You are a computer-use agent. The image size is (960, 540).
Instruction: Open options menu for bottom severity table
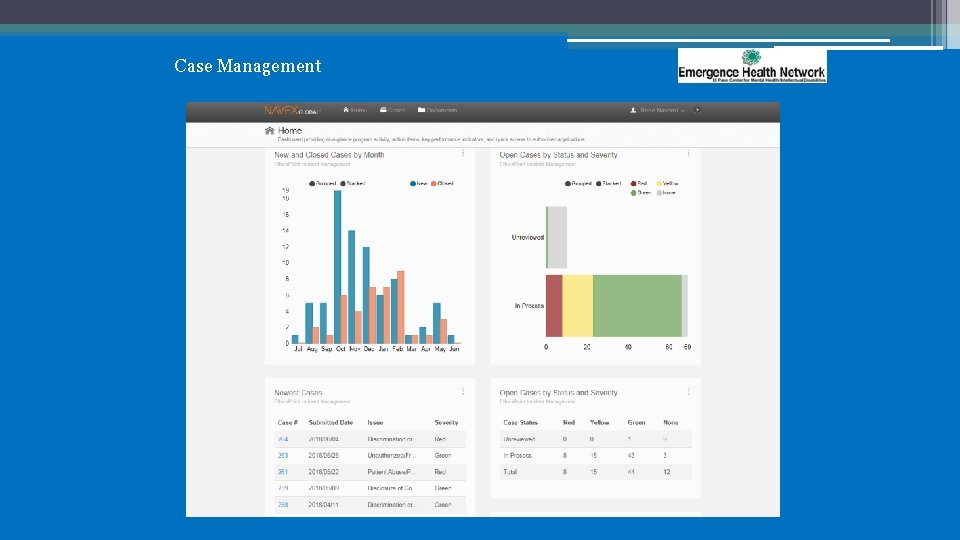[688, 391]
